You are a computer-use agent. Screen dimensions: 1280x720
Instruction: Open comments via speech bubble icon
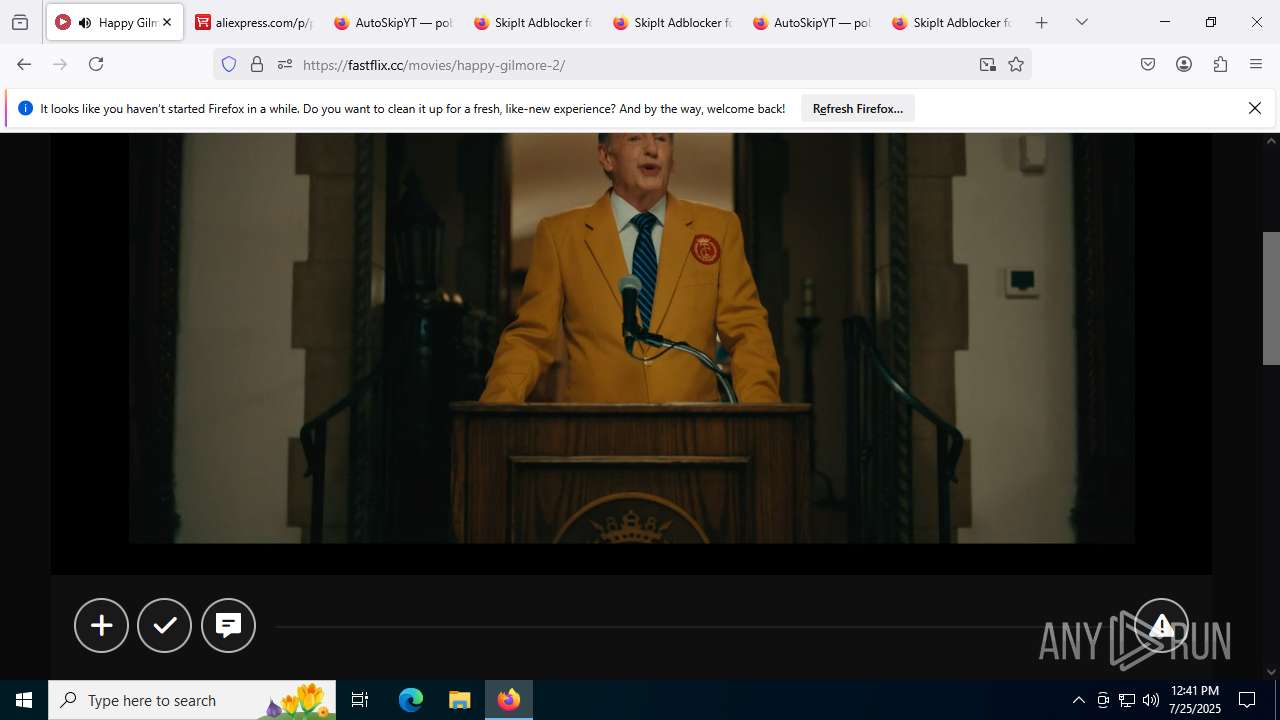click(228, 625)
